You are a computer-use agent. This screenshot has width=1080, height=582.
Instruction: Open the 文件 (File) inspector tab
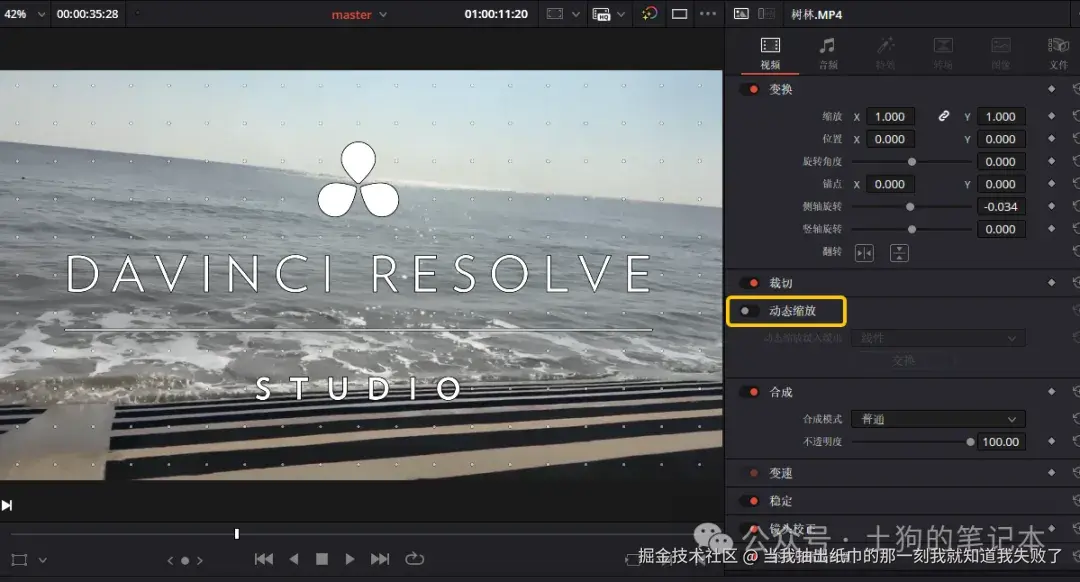(x=1058, y=53)
